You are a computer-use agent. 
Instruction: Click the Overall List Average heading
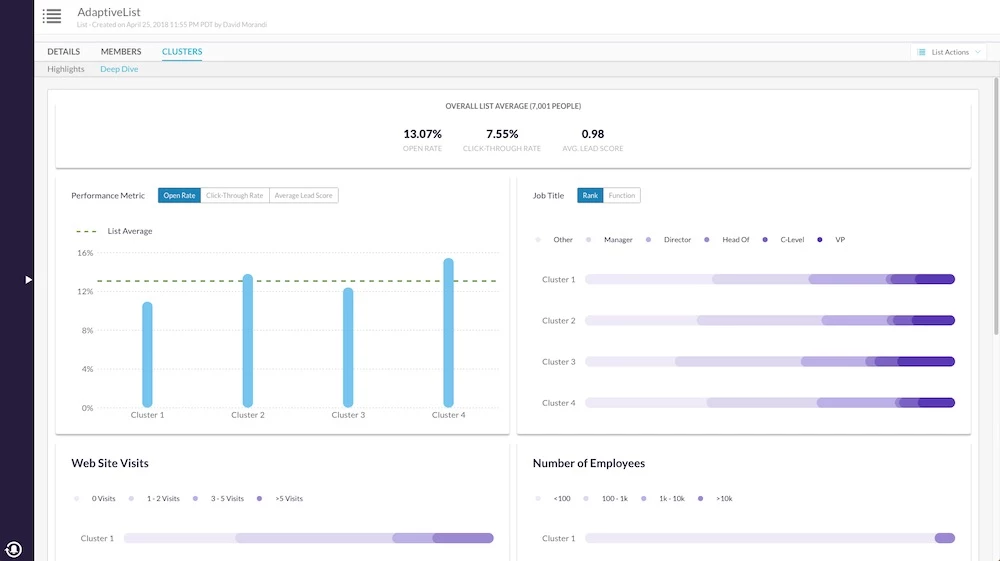coord(513,106)
